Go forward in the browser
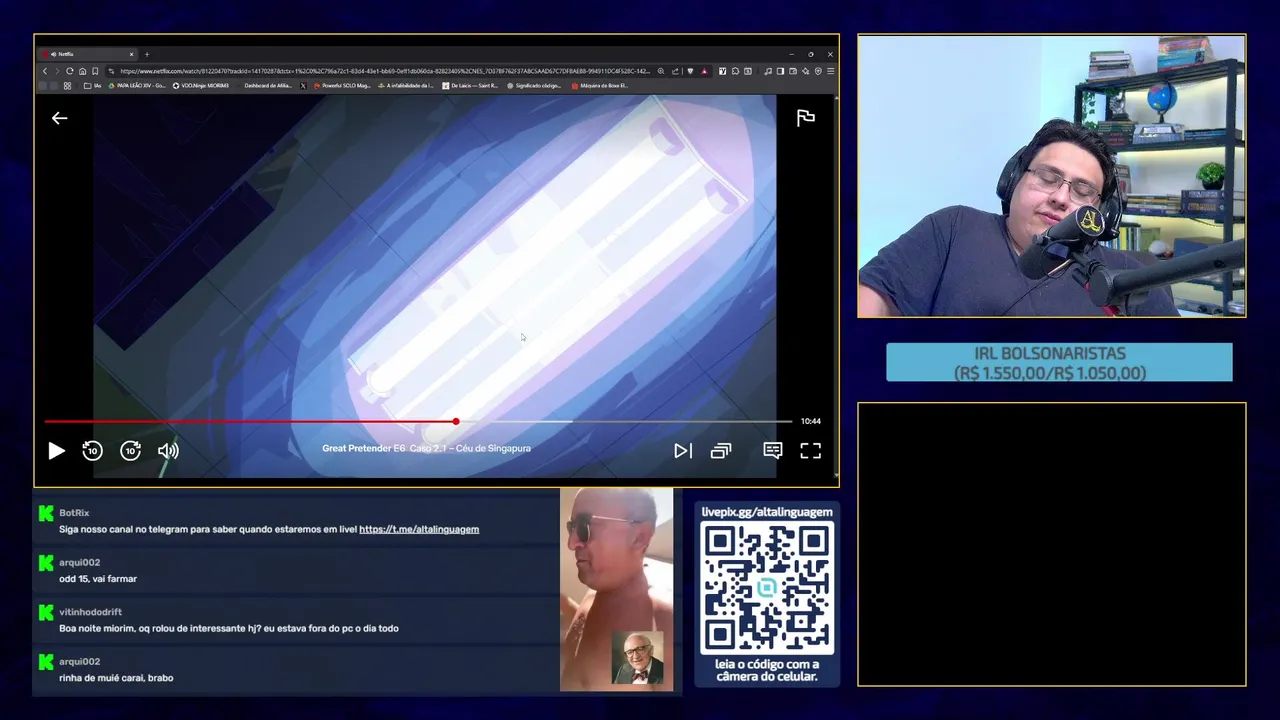The height and width of the screenshot is (720, 1280). click(57, 71)
